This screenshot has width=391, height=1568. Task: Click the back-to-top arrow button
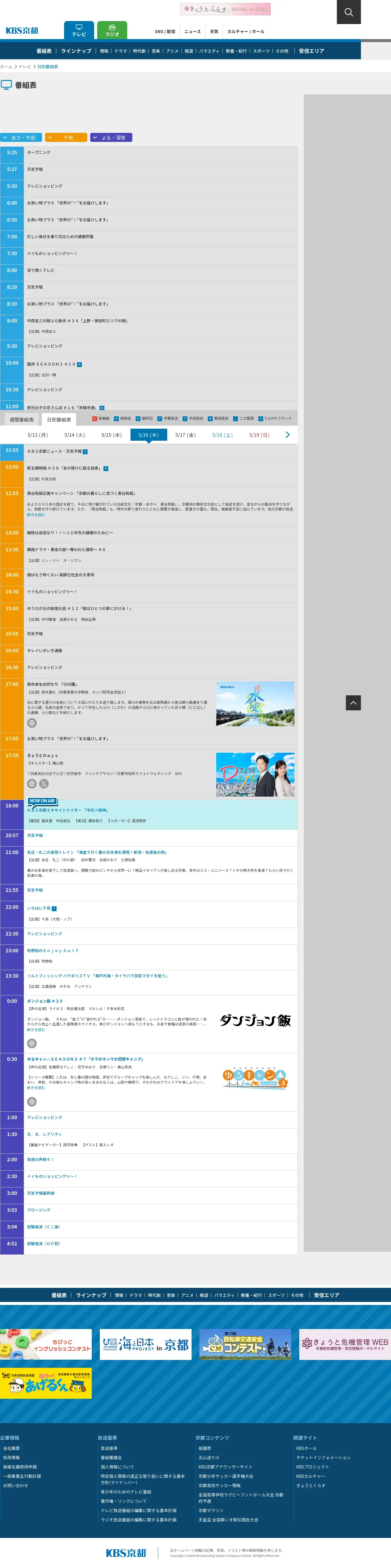coord(353,703)
